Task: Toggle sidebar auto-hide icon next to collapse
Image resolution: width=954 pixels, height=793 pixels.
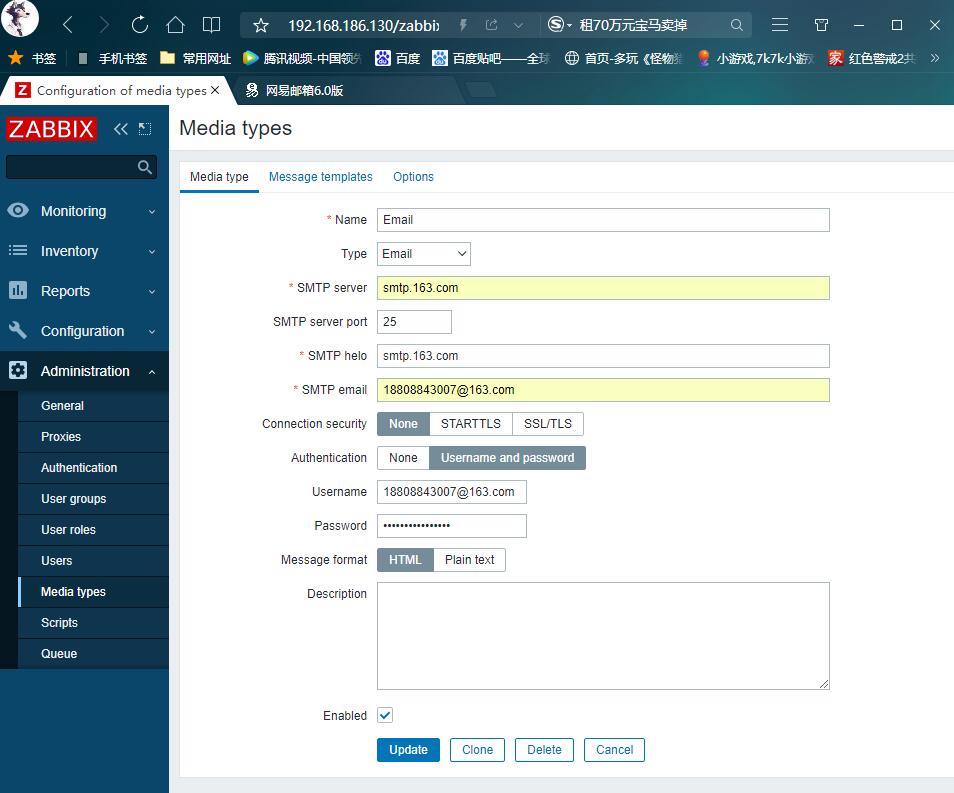Action: tap(145, 129)
